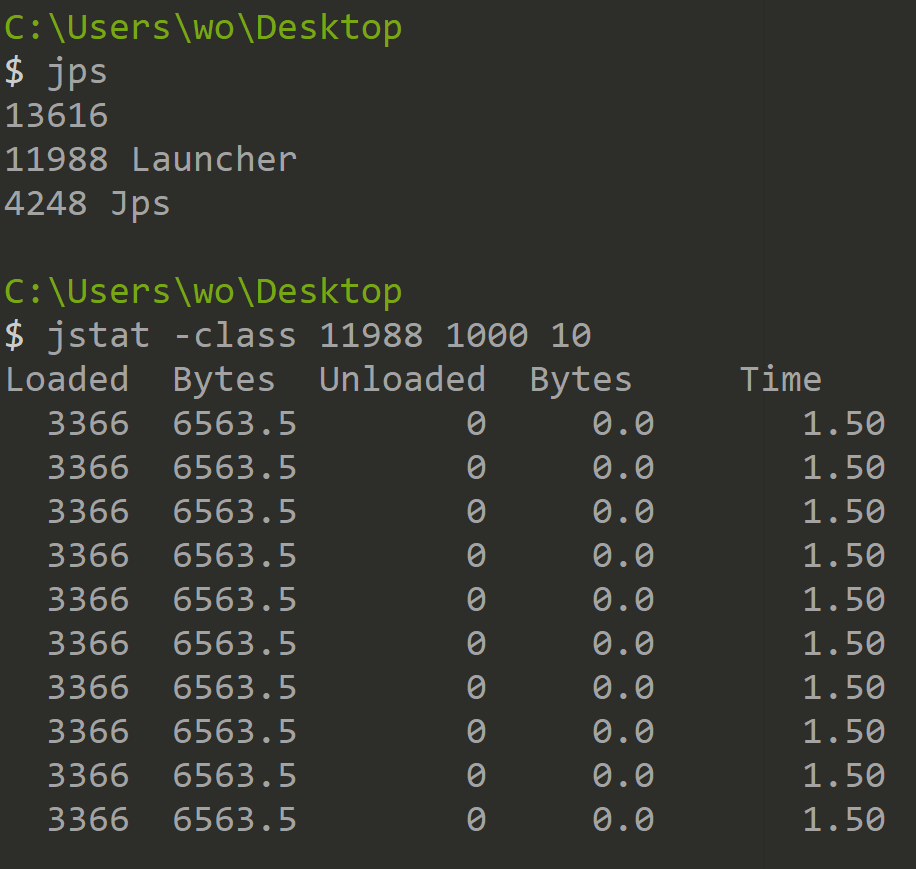
Task: Click the Bytes header next to Loaded
Action: [224, 380]
